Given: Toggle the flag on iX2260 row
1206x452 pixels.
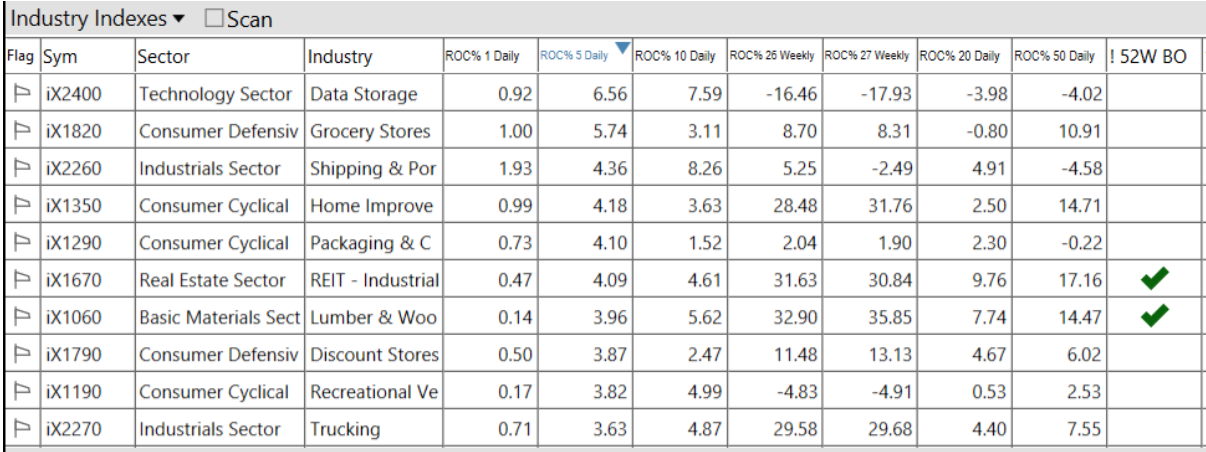Looking at the screenshot, I should click(21, 169).
